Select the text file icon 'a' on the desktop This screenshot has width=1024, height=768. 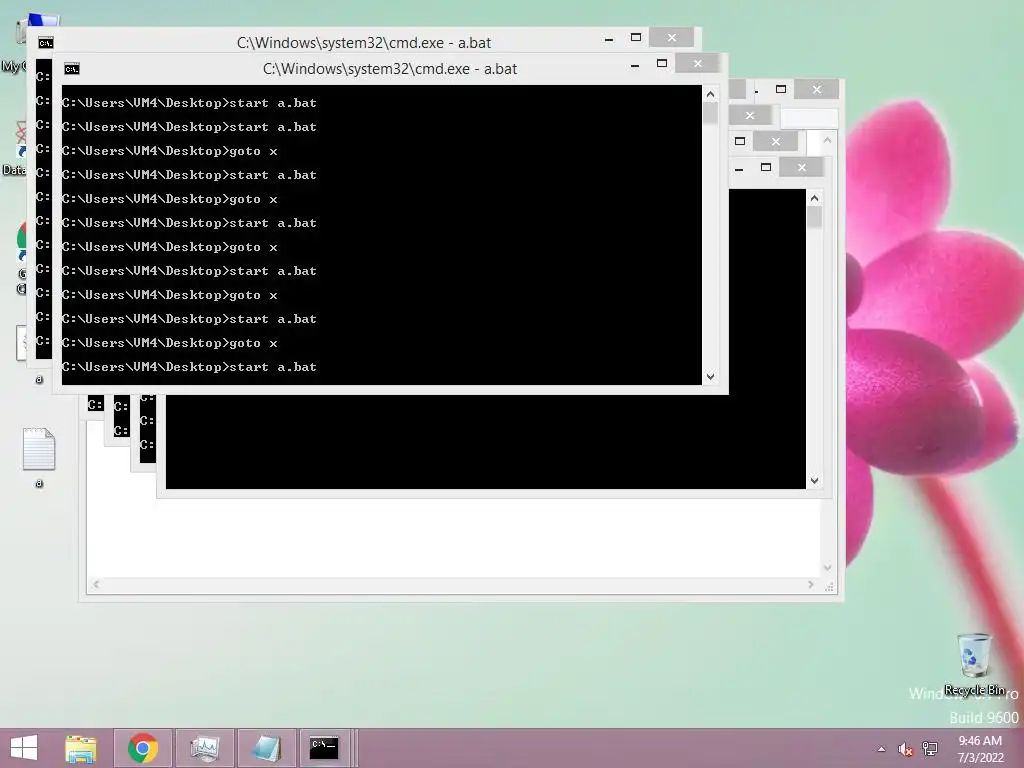(x=39, y=456)
